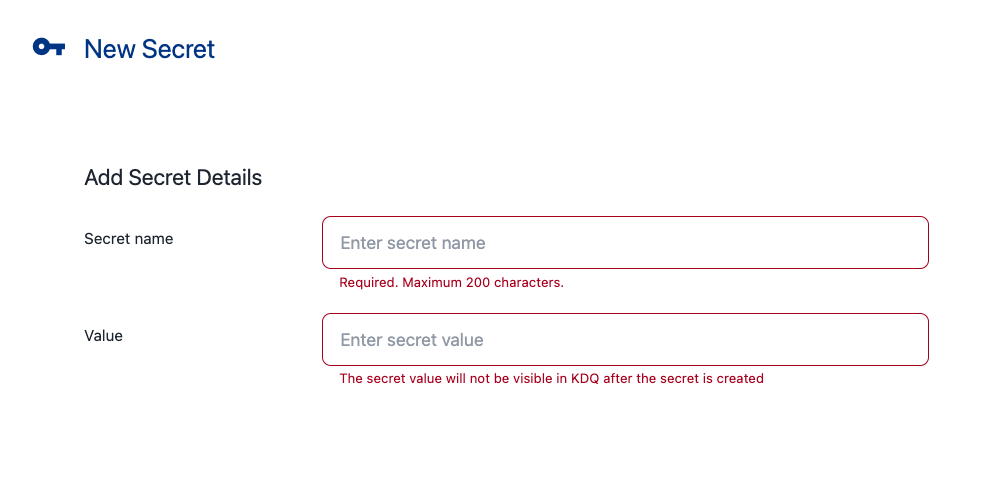Click the Required. Maximum 200 characters message

(x=451, y=282)
